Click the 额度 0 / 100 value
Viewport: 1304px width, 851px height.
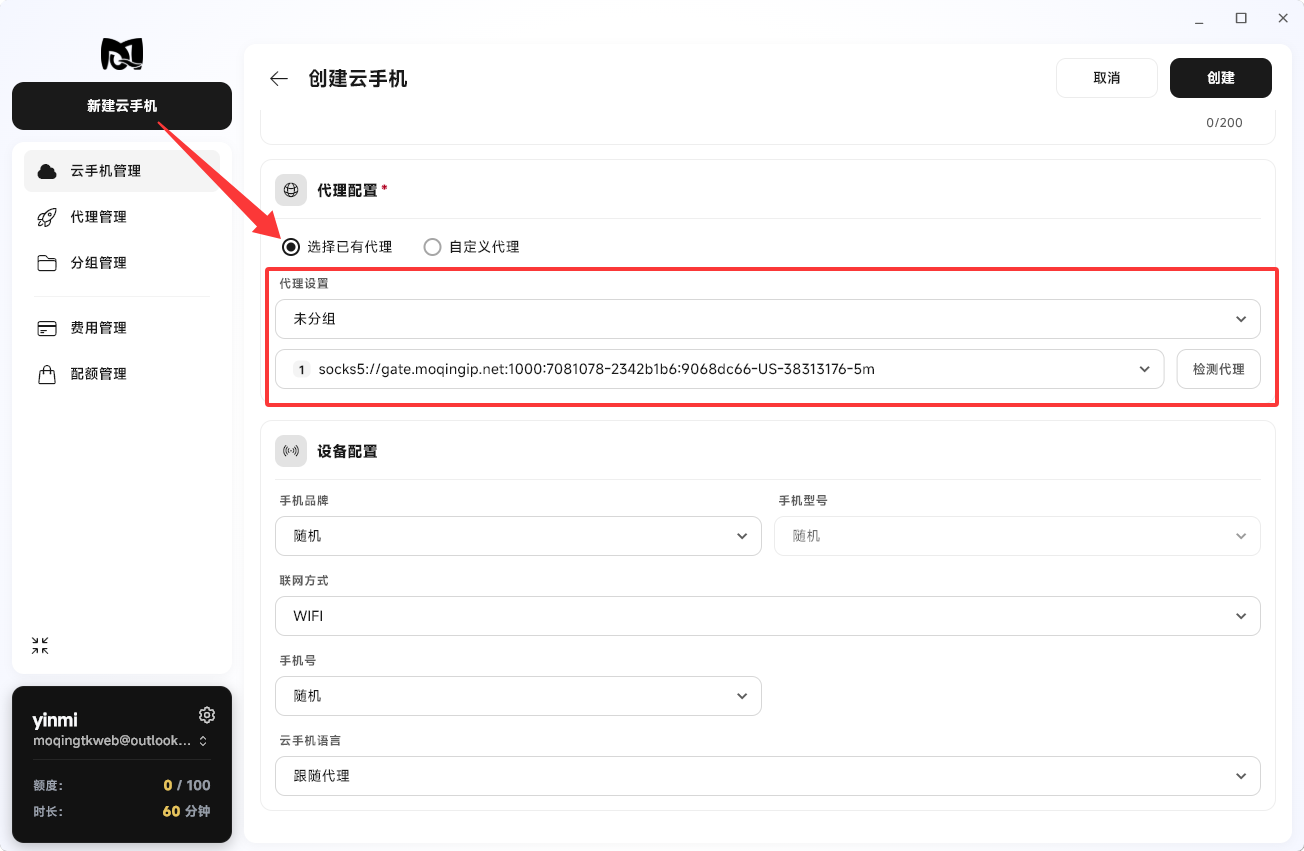[187, 785]
